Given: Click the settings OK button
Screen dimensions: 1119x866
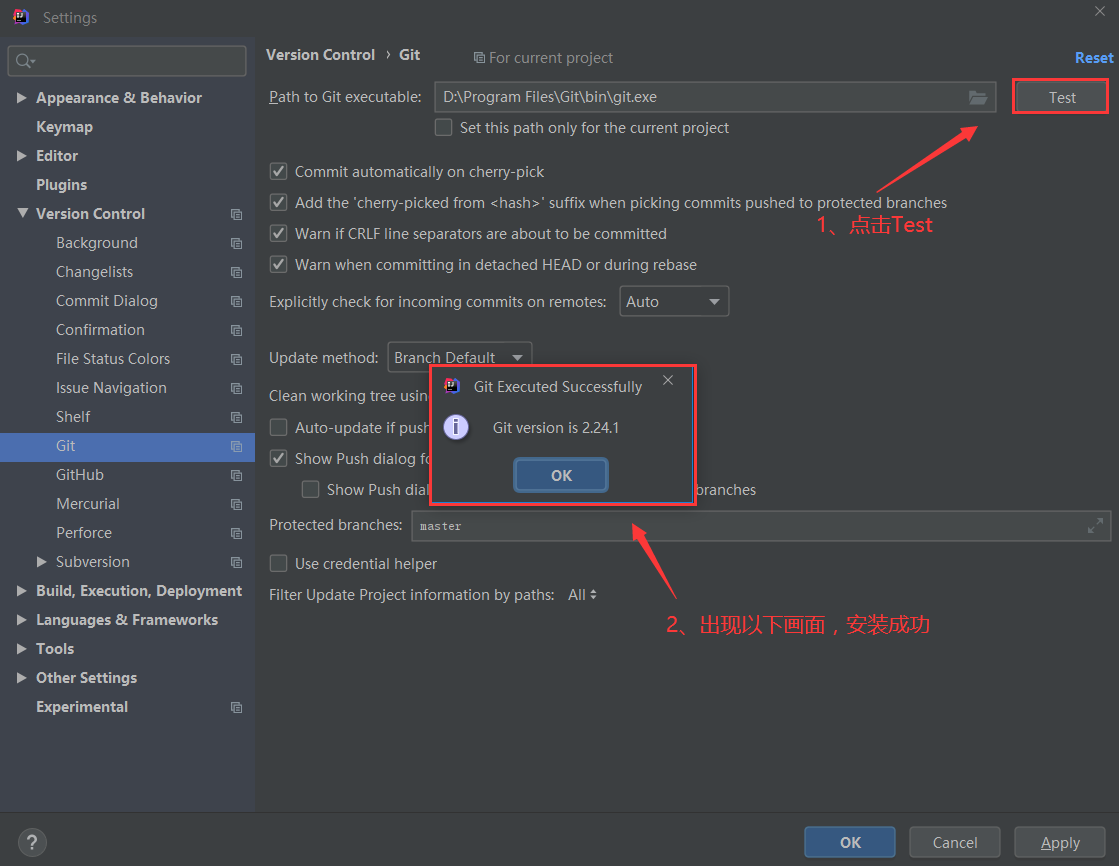Looking at the screenshot, I should [849, 842].
